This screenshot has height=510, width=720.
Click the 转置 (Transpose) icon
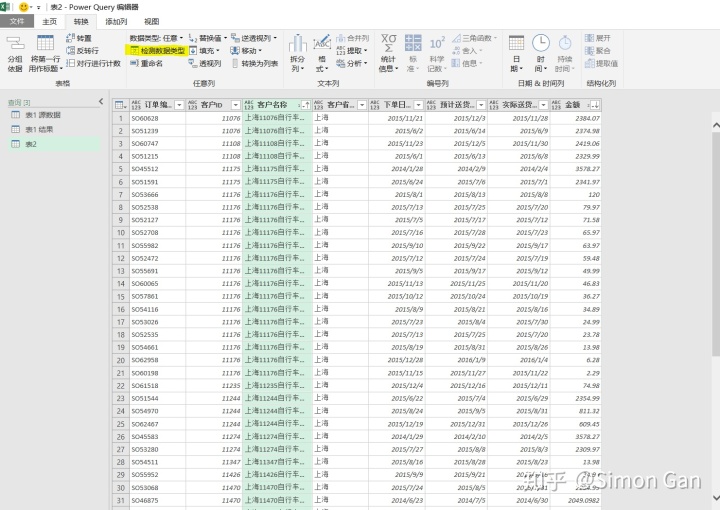[70, 38]
